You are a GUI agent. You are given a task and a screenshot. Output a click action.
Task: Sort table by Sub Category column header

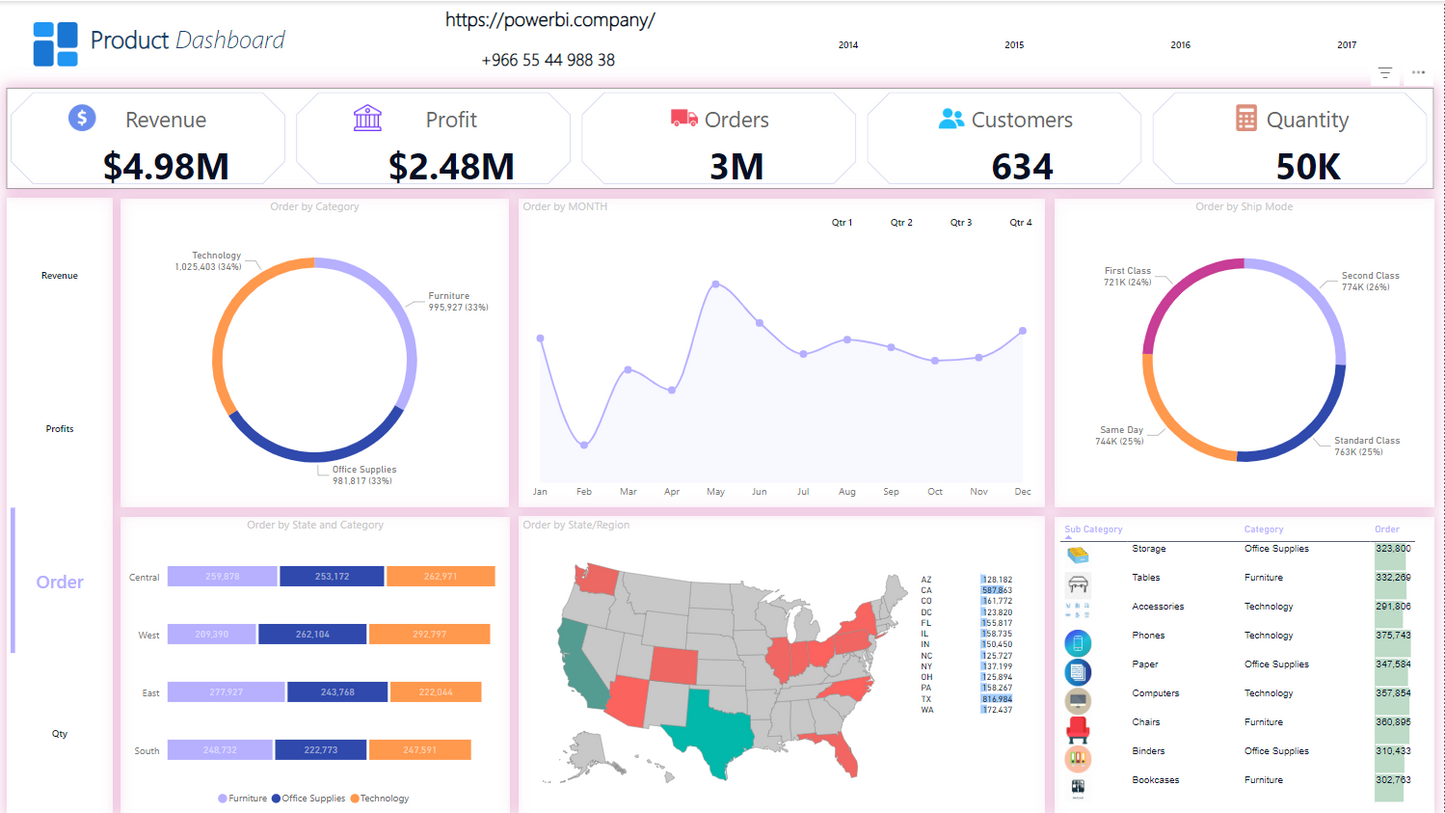[1093, 529]
